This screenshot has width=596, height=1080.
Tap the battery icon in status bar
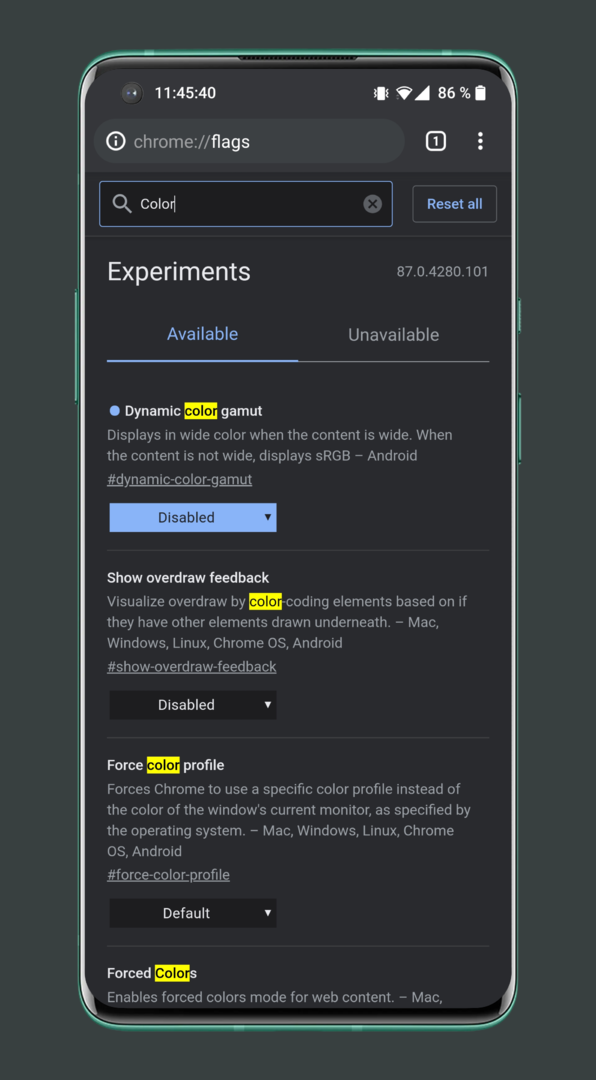(x=481, y=93)
